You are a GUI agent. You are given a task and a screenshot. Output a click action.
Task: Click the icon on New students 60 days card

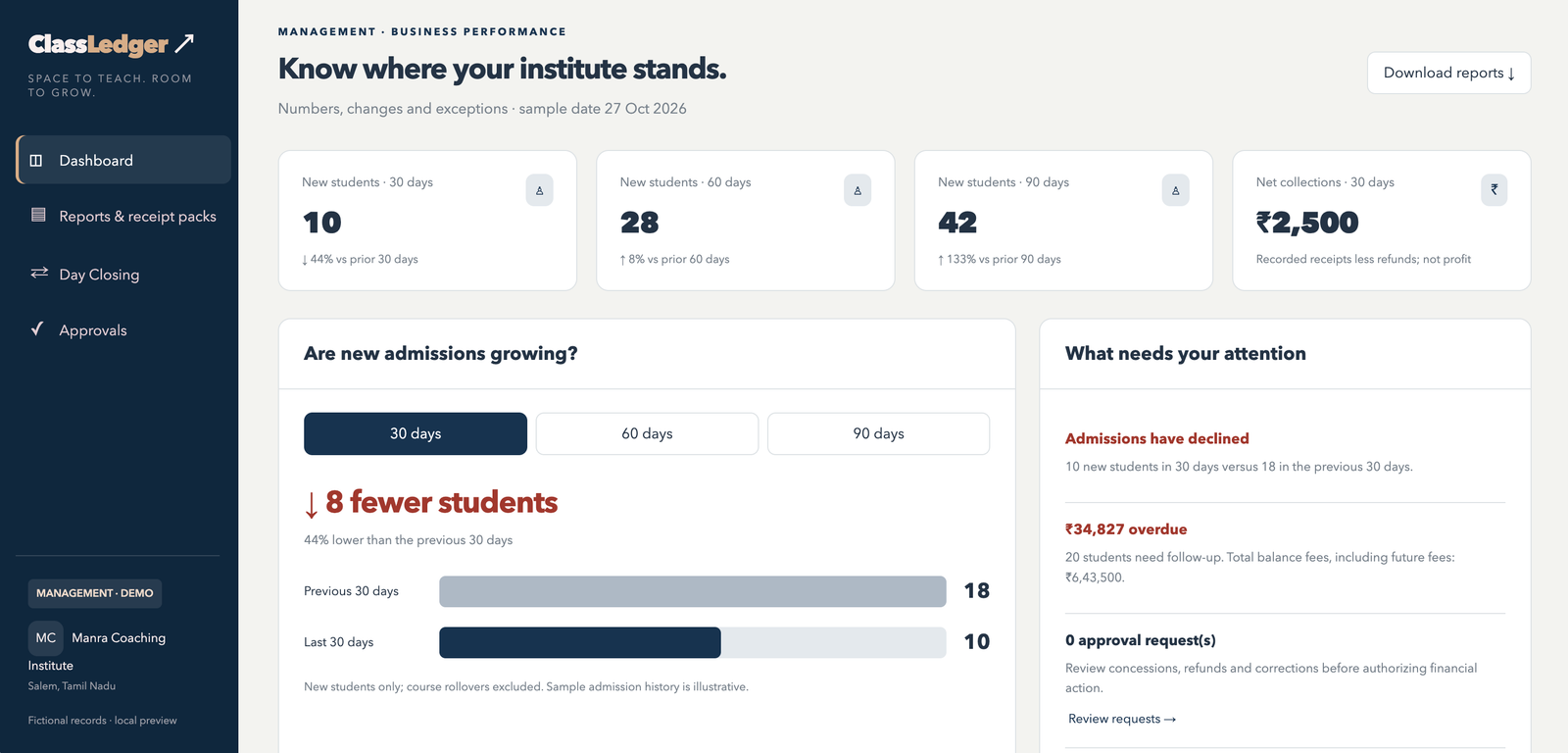coord(857,190)
